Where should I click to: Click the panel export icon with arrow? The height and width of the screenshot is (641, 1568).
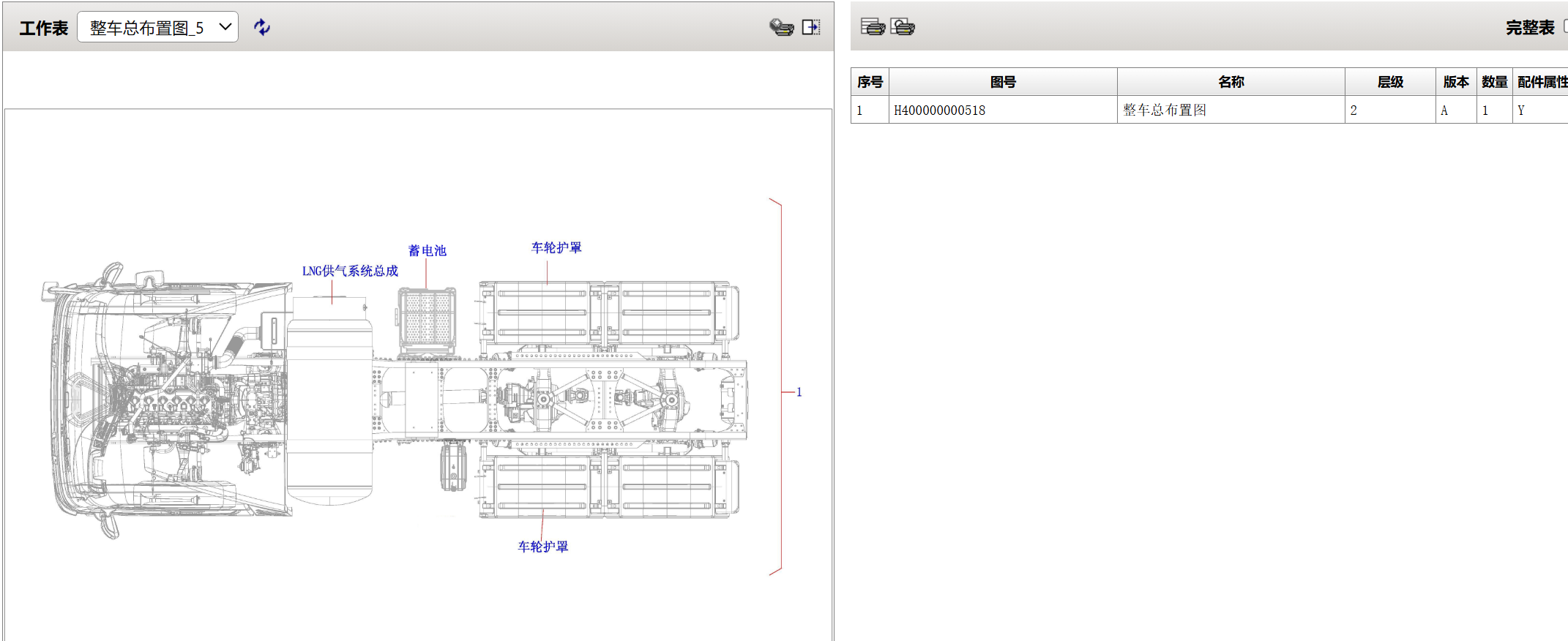pyautogui.click(x=810, y=27)
